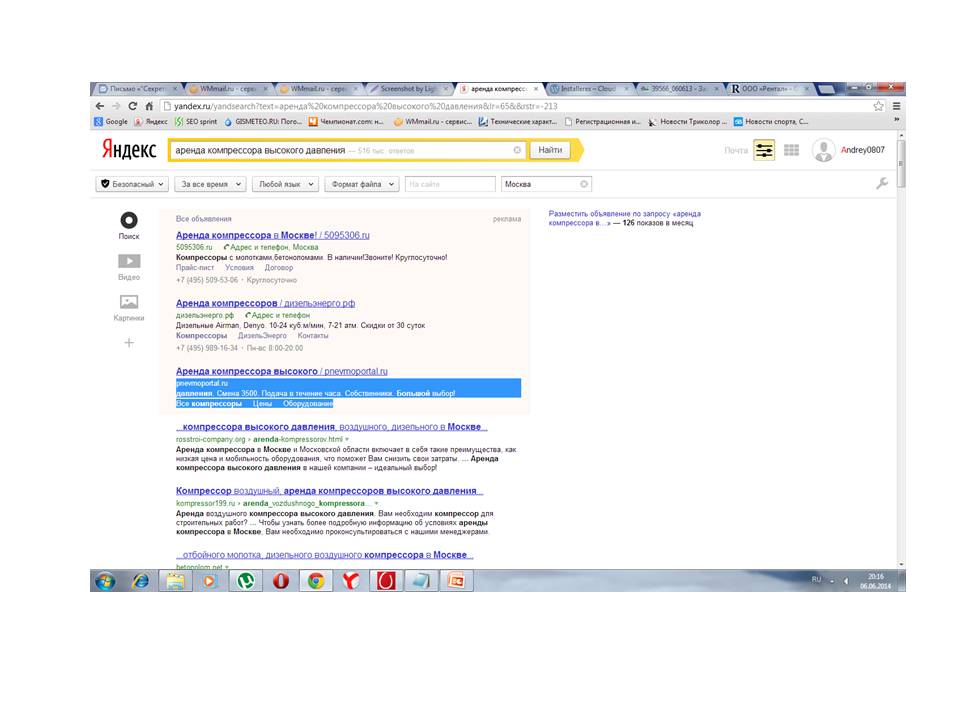
Task: Switch to the Письмо «Секрет browser tab
Action: pos(137,89)
